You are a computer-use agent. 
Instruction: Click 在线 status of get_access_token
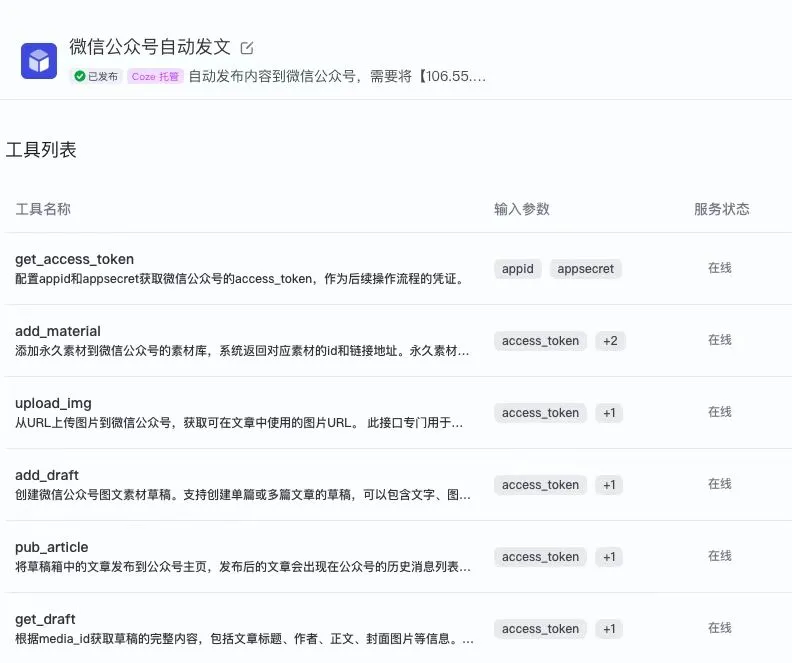(720, 268)
